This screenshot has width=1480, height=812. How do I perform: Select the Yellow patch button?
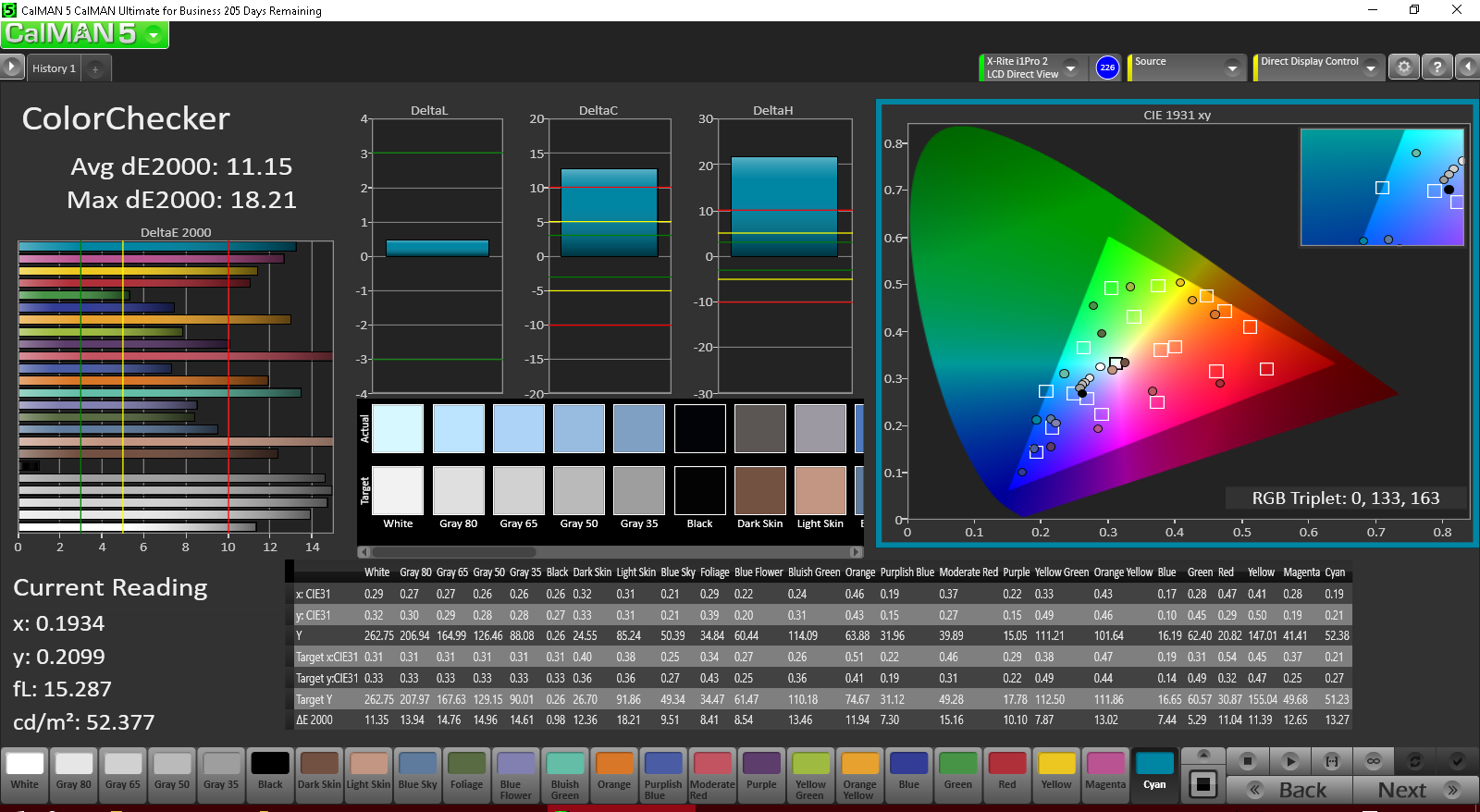(x=1056, y=775)
